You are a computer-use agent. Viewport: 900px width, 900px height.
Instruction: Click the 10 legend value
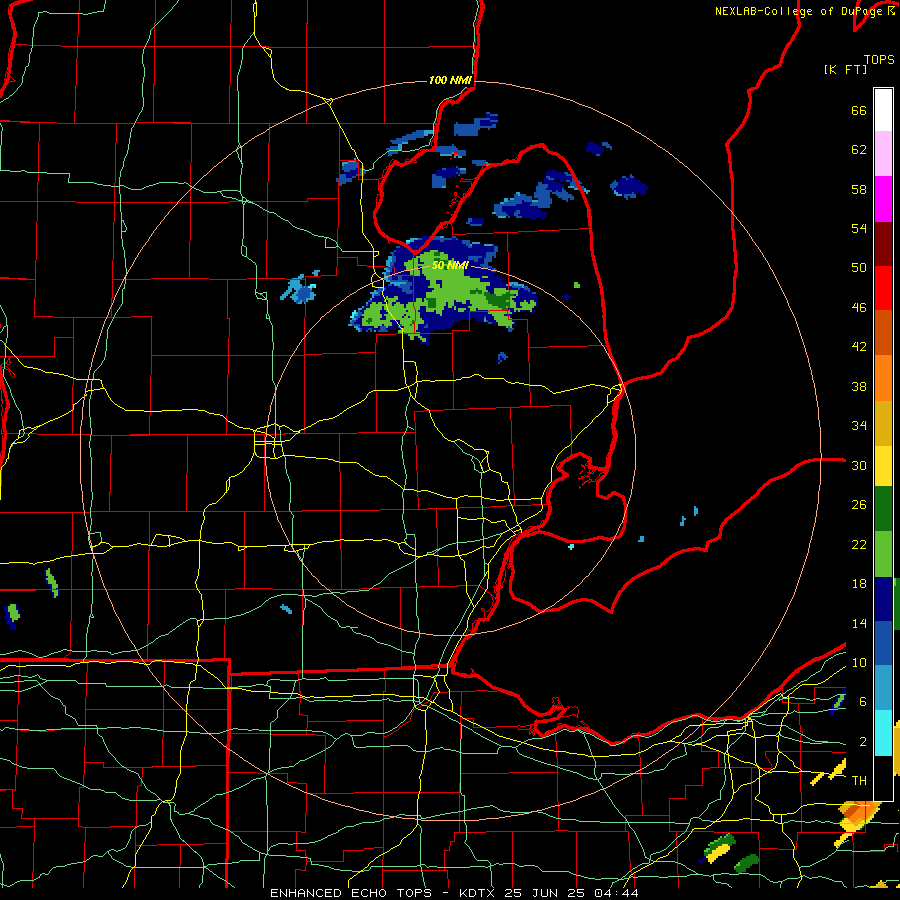pos(859,662)
